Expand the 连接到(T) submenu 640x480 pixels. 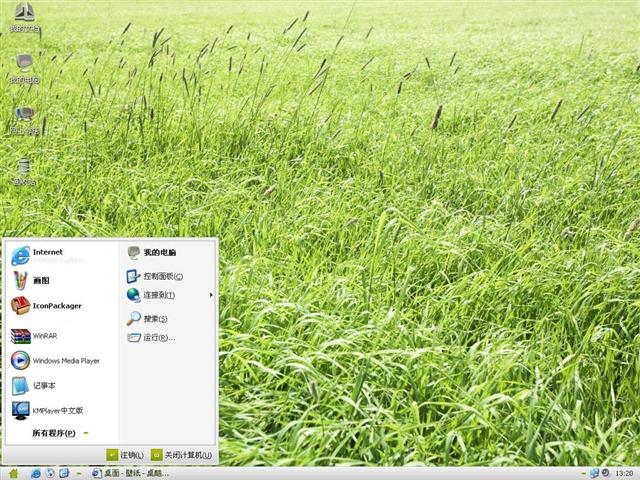pyautogui.click(x=158, y=295)
